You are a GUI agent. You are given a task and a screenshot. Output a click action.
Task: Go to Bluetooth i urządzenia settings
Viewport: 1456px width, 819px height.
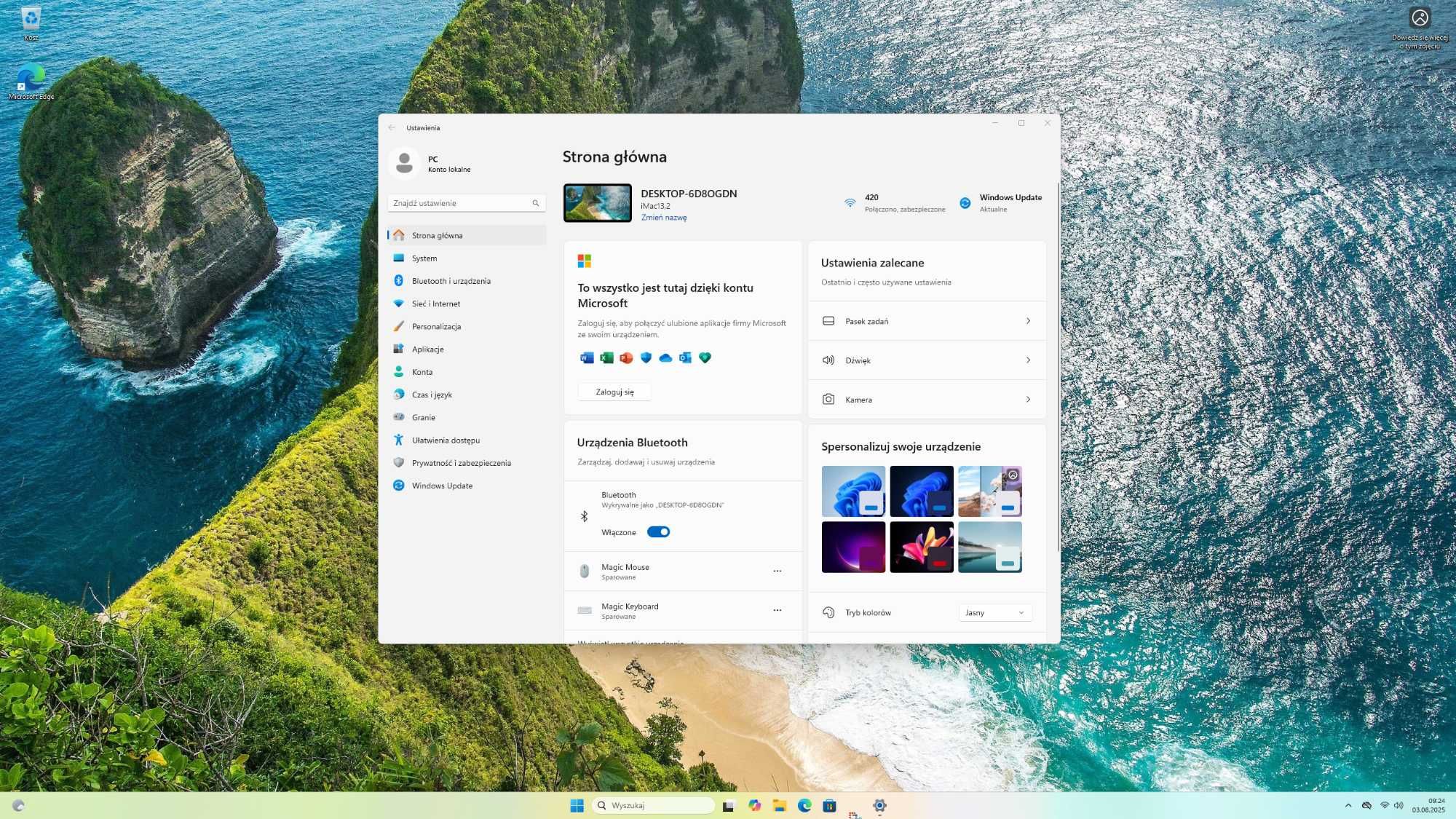click(467, 281)
